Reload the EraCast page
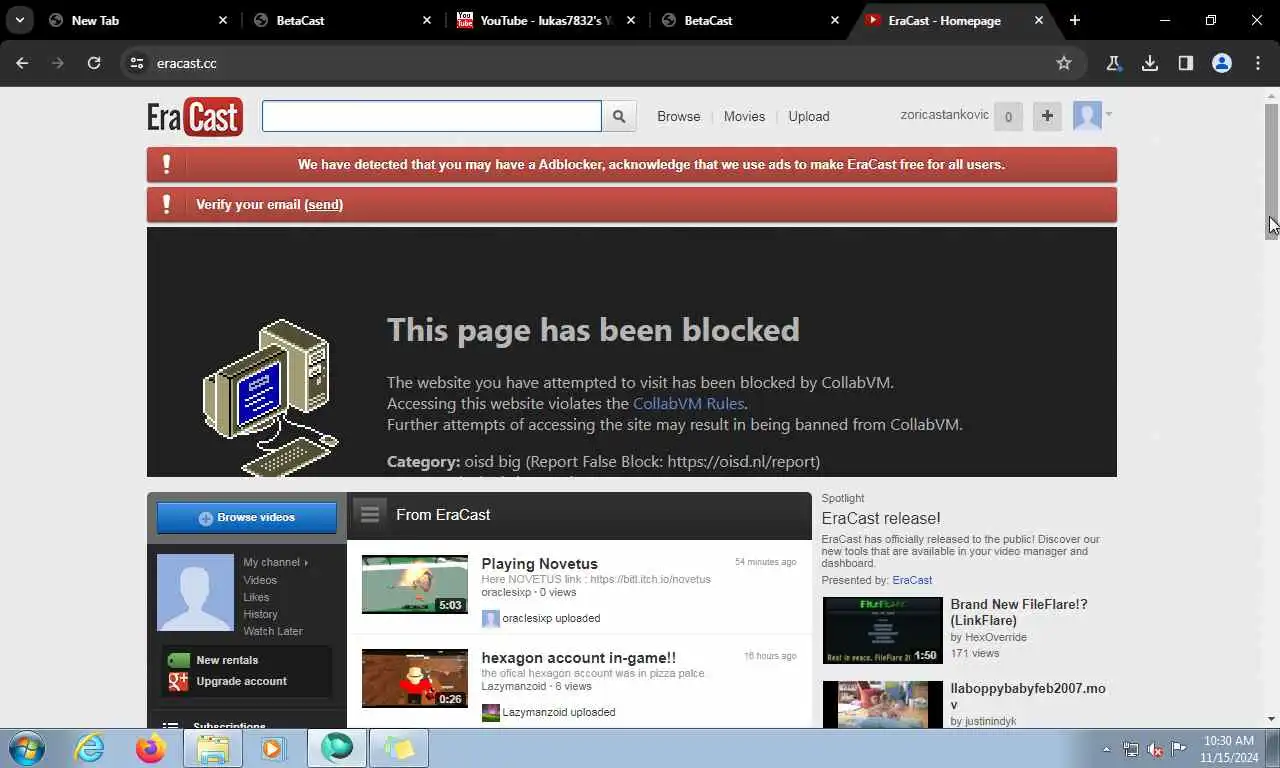This screenshot has width=1280, height=768. tap(94, 63)
